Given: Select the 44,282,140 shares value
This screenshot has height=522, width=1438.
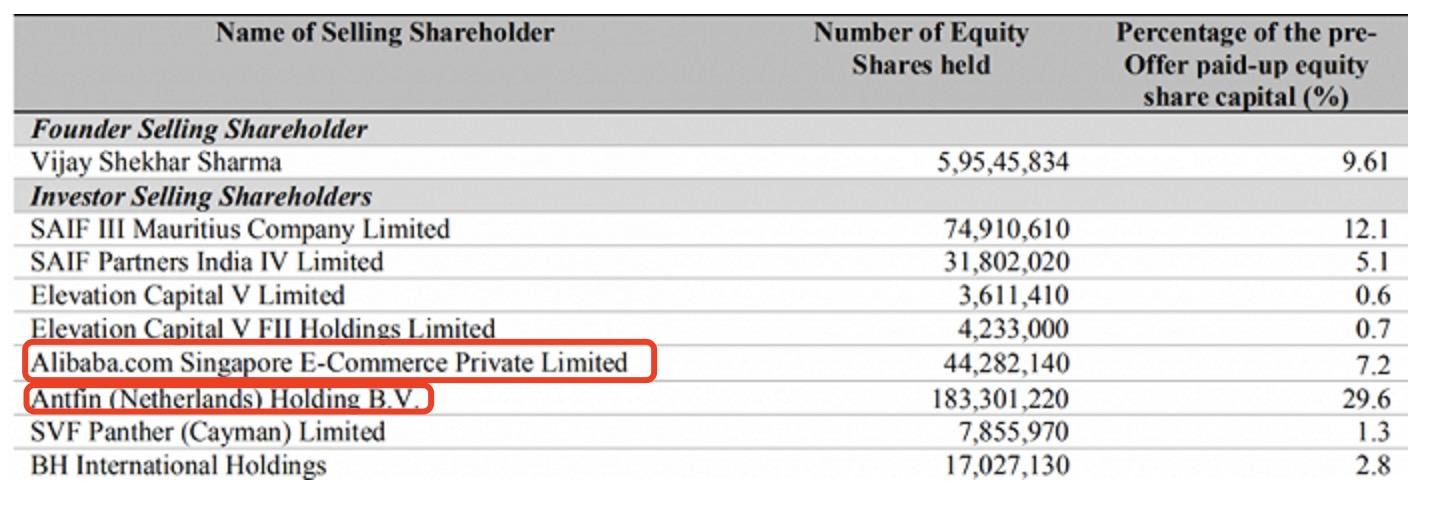Looking at the screenshot, I should [x=1006, y=362].
